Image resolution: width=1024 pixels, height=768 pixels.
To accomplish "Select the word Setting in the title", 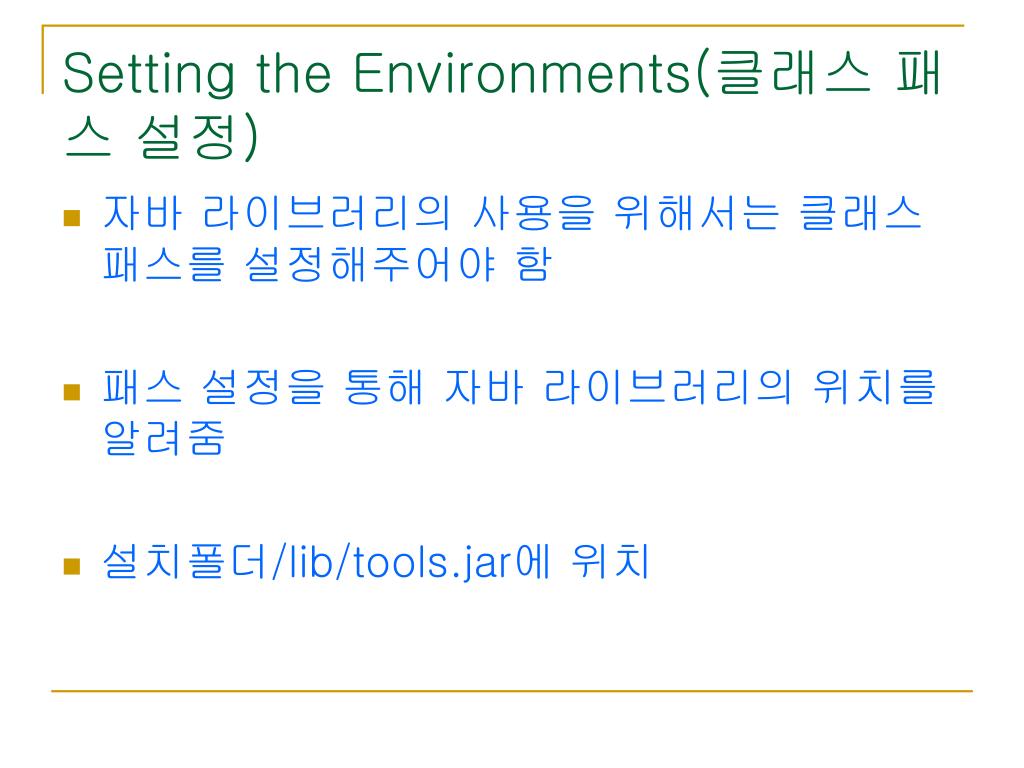I will [148, 76].
